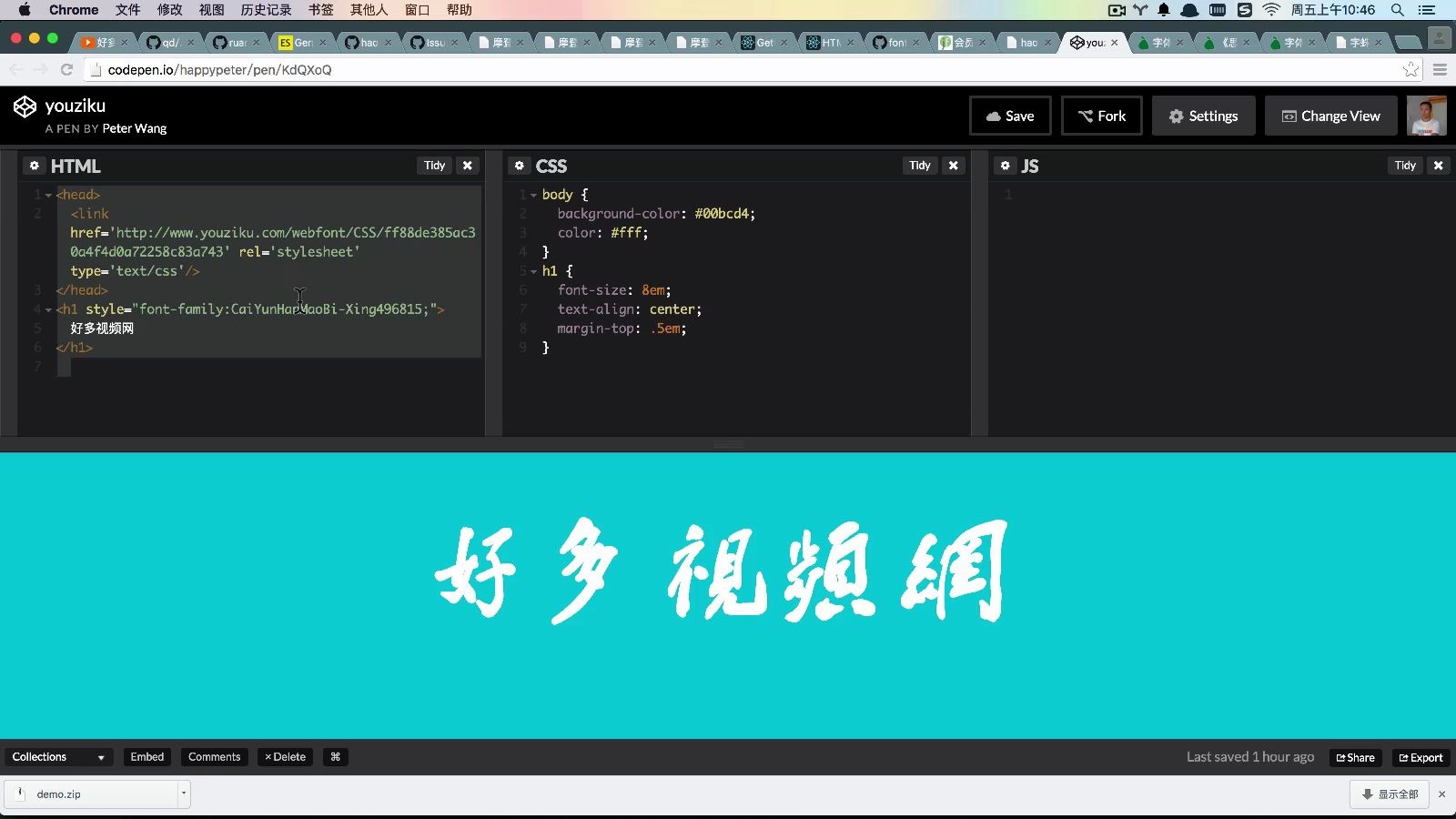The width and height of the screenshot is (1456, 819).
Task: Open Settings from the top toolbar
Action: point(1203,116)
